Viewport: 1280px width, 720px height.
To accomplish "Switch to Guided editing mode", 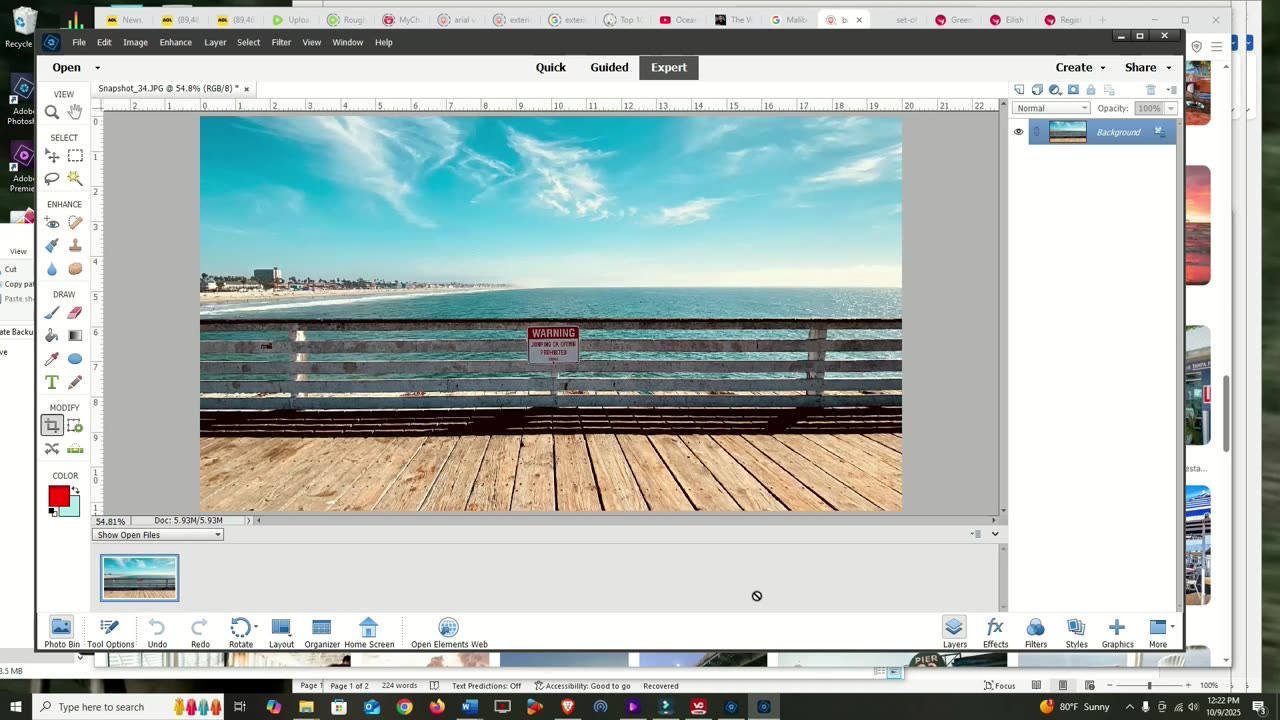I will (x=609, y=68).
